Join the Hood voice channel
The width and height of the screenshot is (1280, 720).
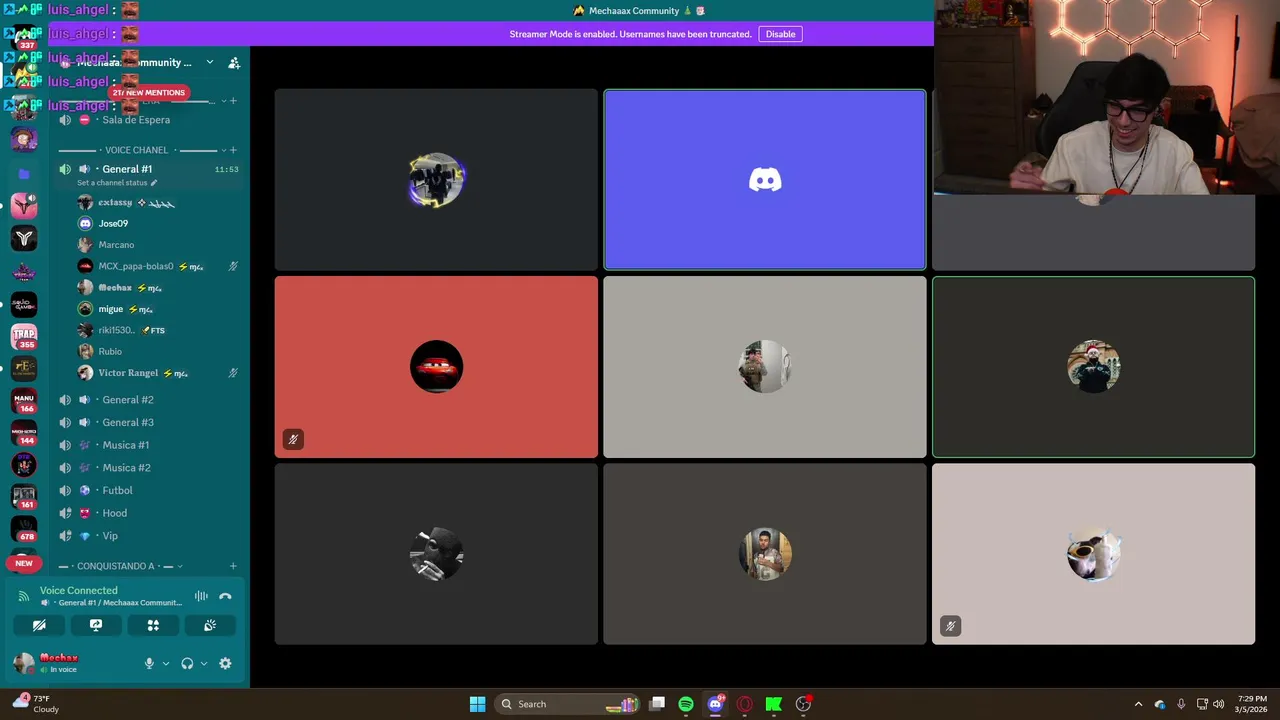coord(115,513)
